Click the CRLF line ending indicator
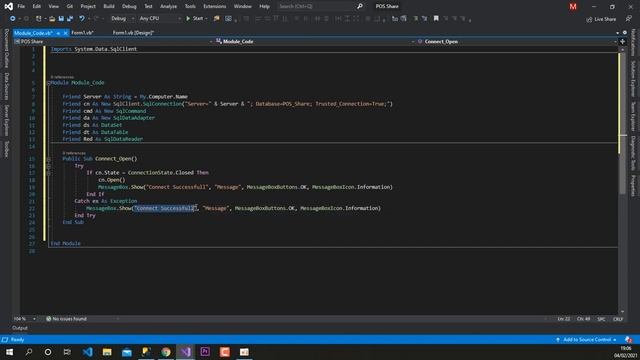The image size is (640, 360). coord(618,319)
